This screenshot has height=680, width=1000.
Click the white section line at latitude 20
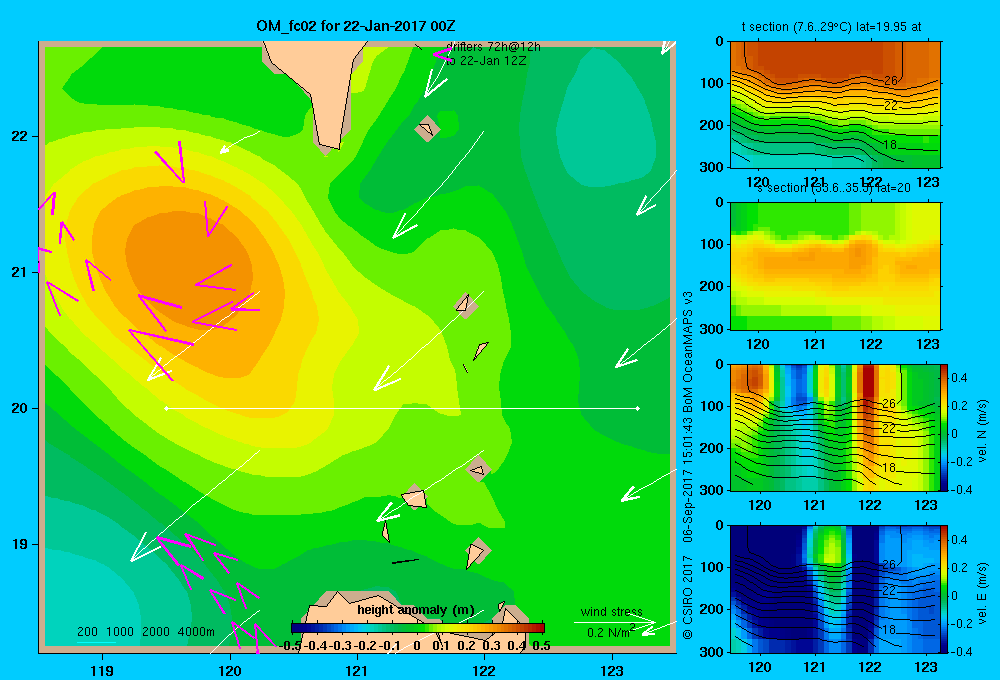(x=402, y=408)
